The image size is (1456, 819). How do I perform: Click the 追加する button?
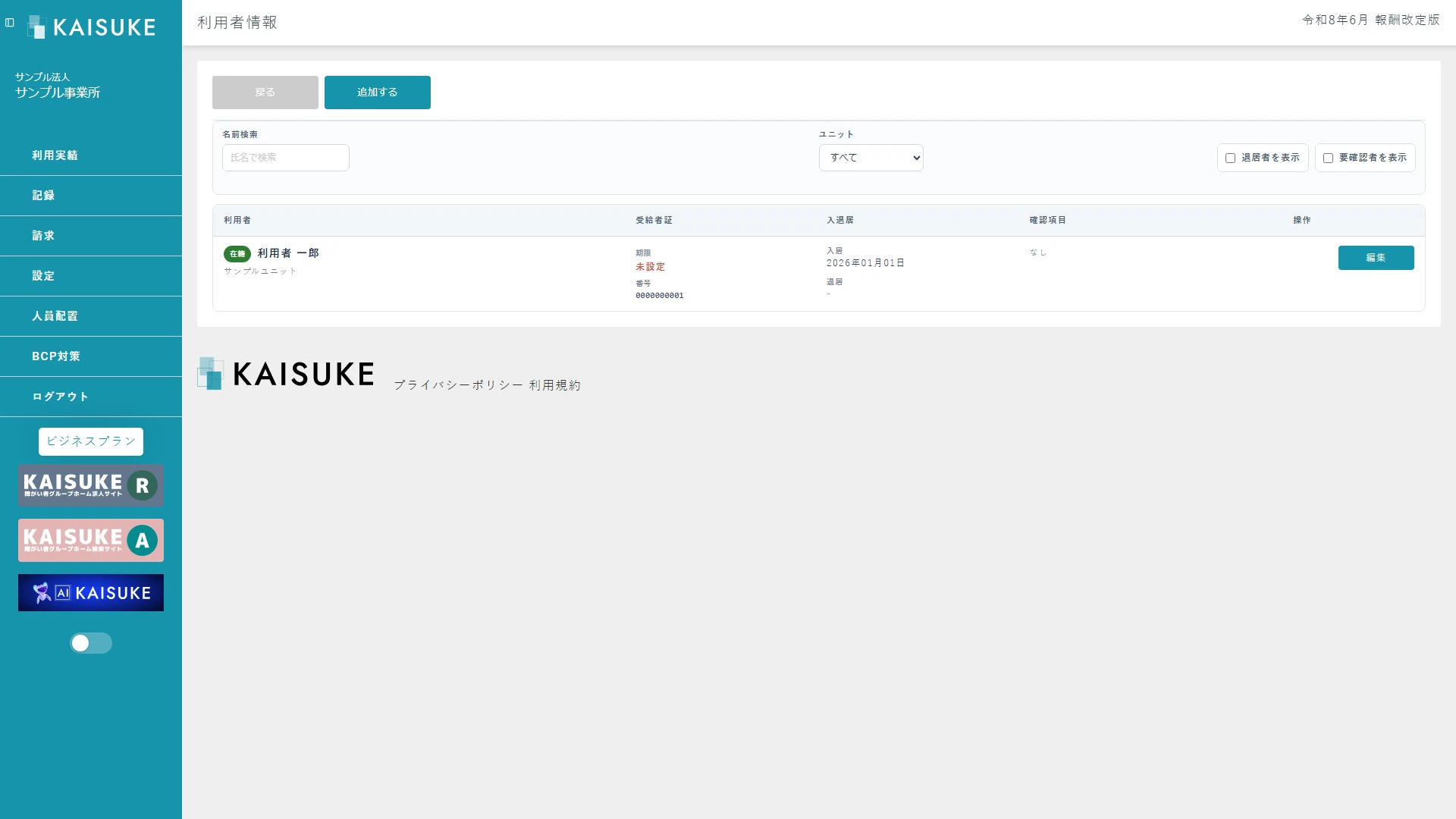[378, 93]
